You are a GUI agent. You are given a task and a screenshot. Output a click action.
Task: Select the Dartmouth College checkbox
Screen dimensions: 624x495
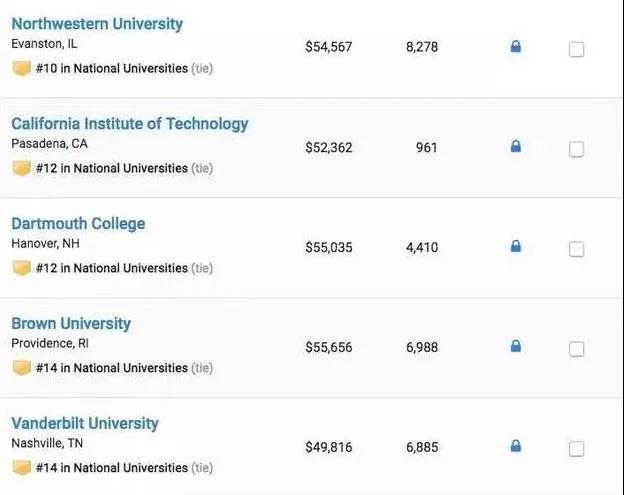tap(577, 249)
